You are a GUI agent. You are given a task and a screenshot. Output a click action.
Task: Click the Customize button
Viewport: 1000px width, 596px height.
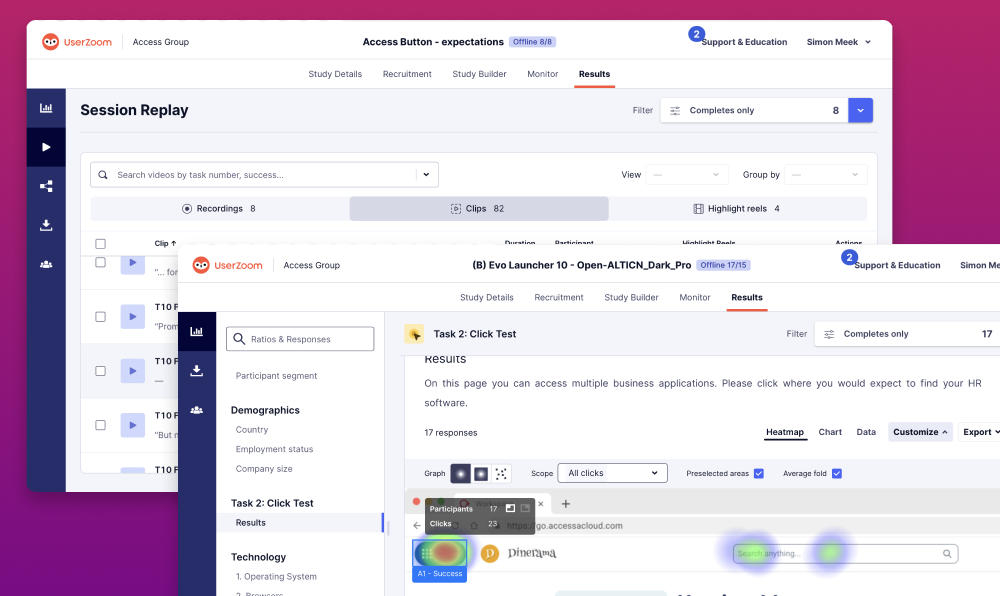pos(920,432)
